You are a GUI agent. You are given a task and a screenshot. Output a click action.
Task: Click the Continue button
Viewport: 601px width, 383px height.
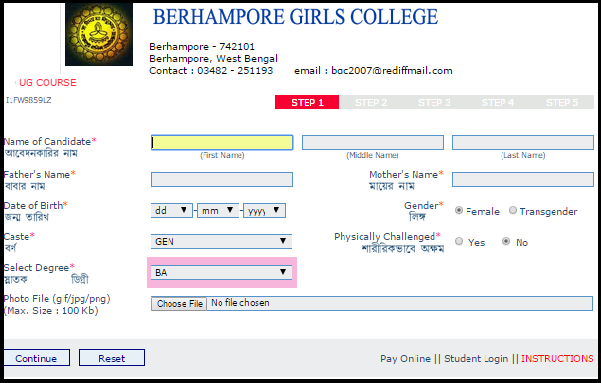pos(36,358)
